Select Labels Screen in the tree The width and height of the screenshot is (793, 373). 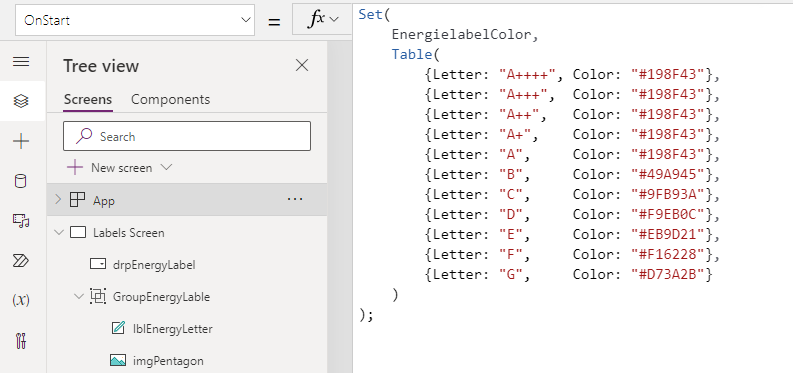[x=128, y=233]
